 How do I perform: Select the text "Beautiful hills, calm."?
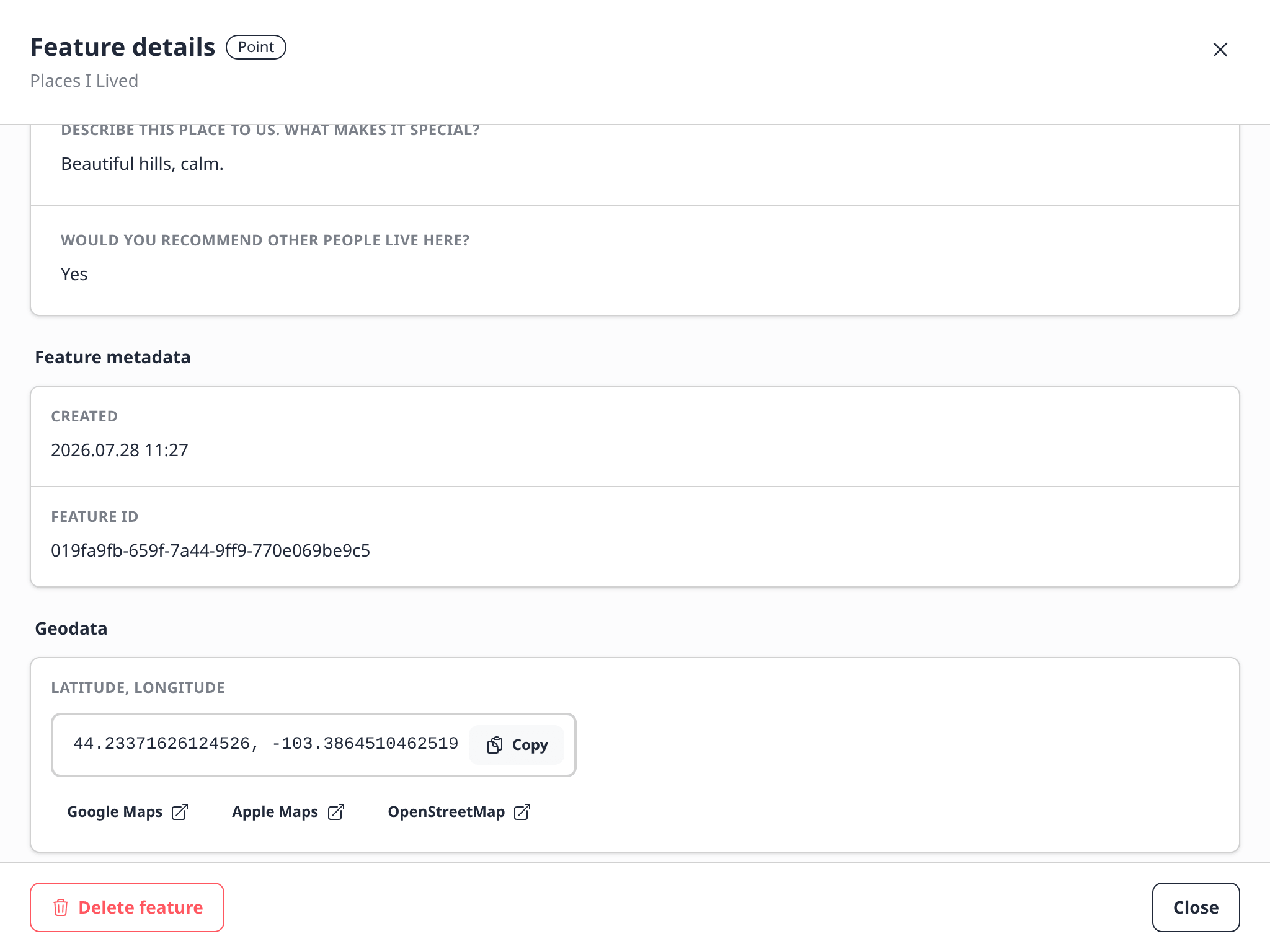pyautogui.click(x=142, y=164)
